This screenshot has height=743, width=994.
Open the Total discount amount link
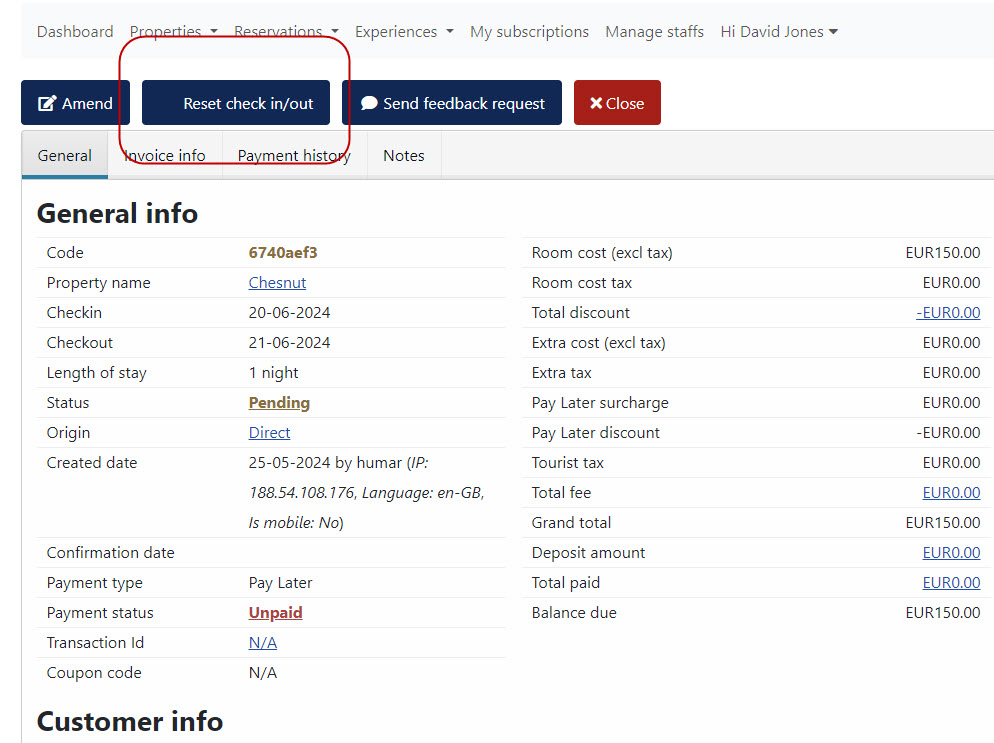[x=948, y=313]
